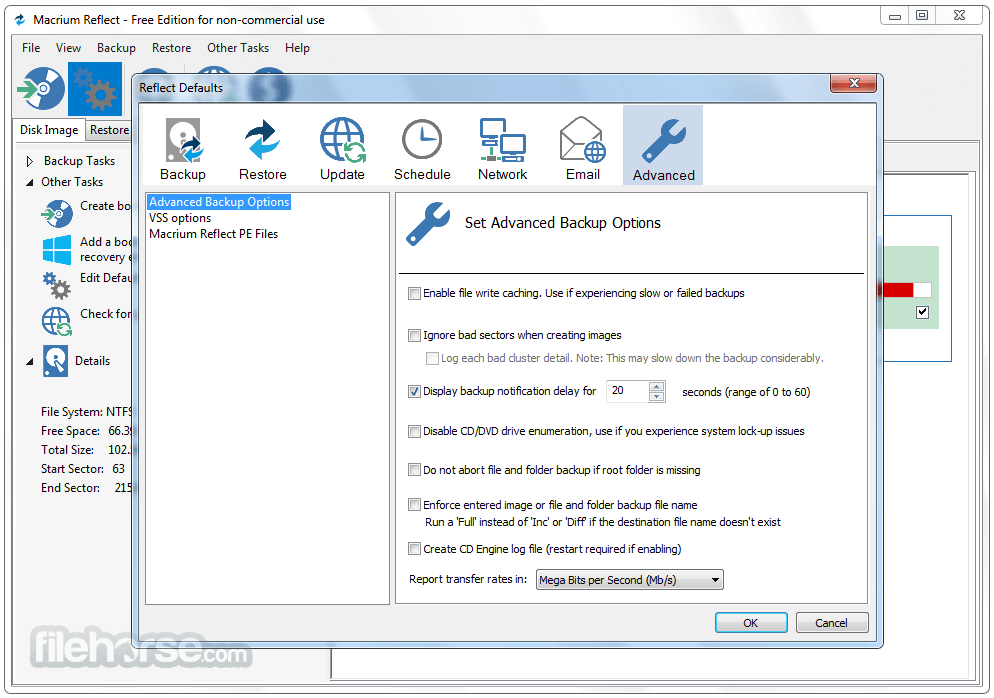
Task: Click the Total Size detail line
Action: coord(86,450)
